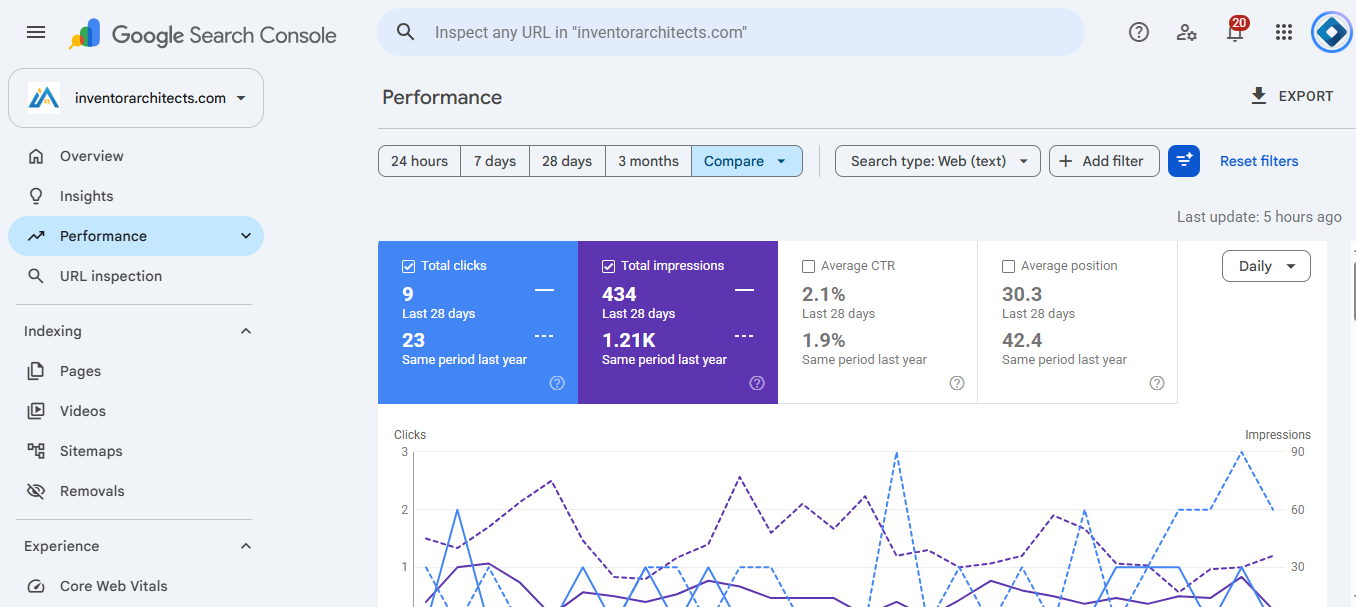Uncheck the Total clicks checkbox
Viewport: 1356px width, 607px height.
(408, 266)
